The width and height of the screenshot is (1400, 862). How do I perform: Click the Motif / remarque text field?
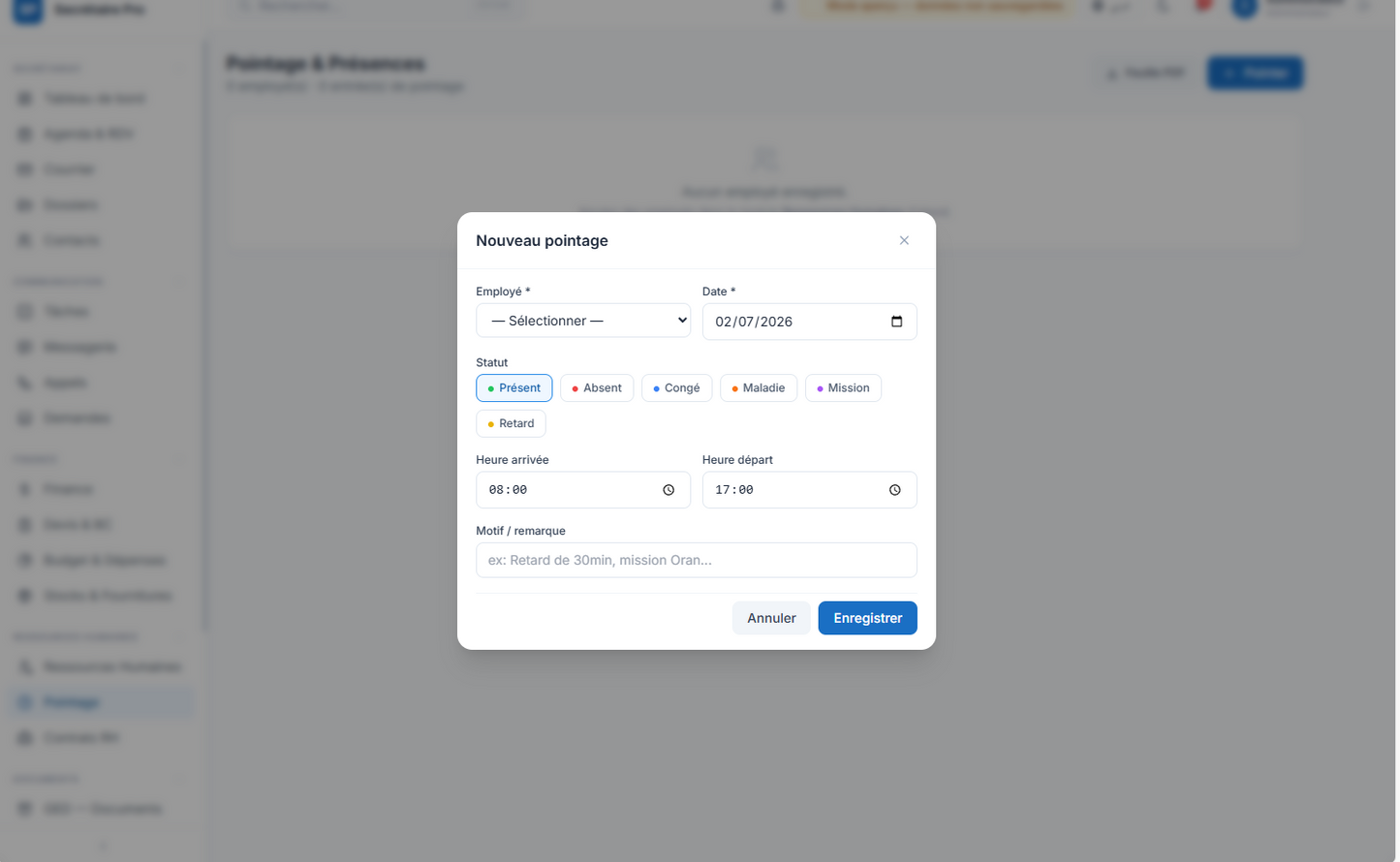pos(697,560)
